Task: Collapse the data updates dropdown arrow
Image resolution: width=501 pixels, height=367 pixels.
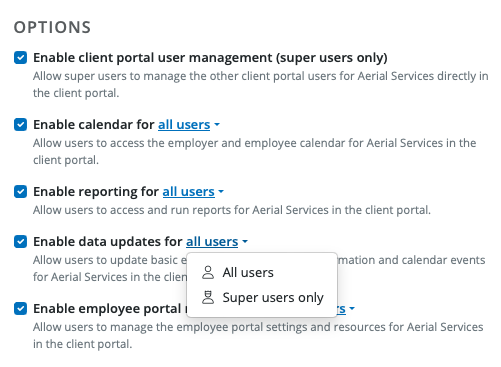Action: click(x=245, y=241)
